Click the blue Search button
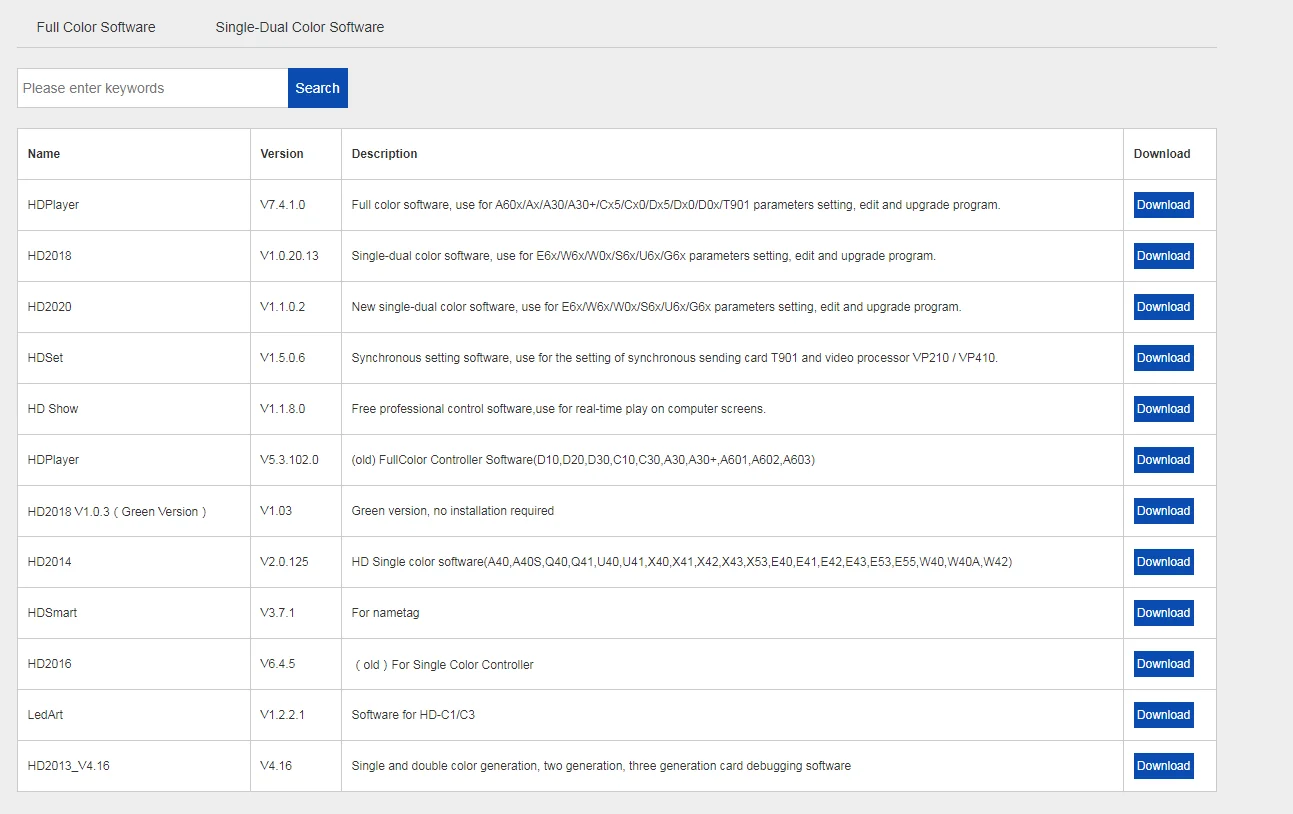This screenshot has width=1293, height=814. tap(318, 88)
